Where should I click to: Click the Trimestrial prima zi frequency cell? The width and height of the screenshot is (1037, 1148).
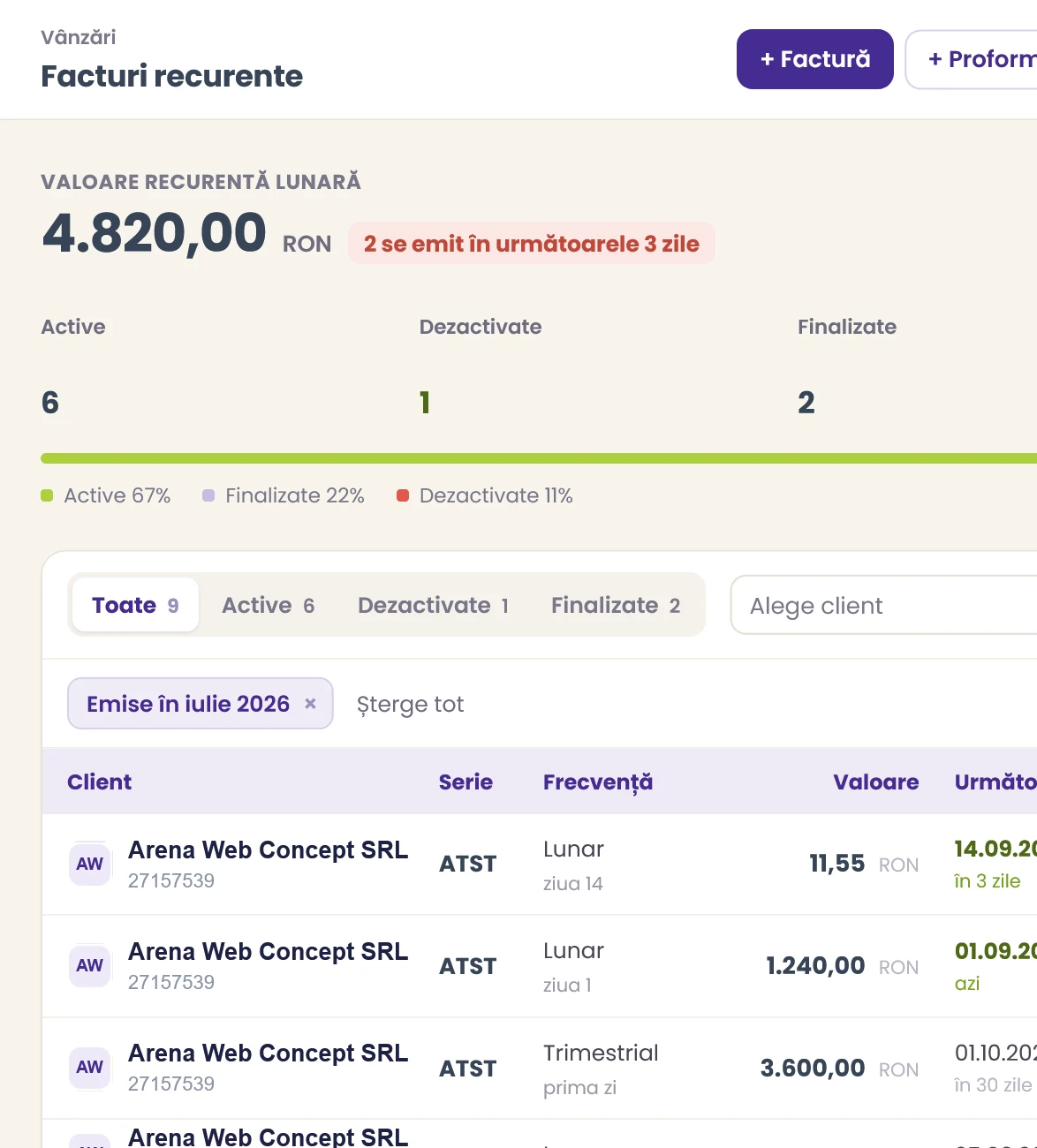tap(601, 1069)
